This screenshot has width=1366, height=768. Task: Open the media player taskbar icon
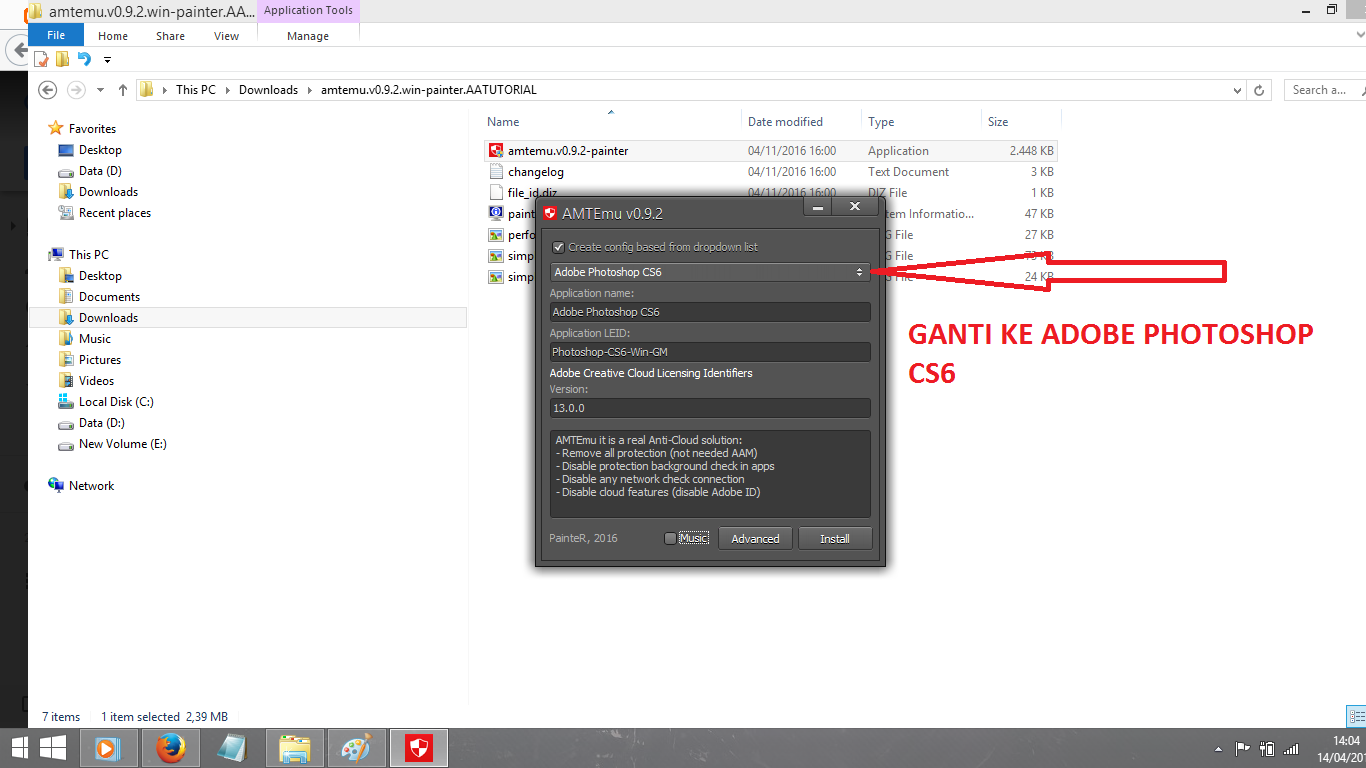[x=108, y=748]
